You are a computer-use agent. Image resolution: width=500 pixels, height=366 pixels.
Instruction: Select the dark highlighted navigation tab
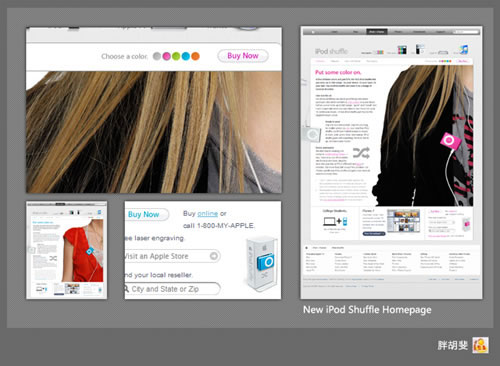coord(377,32)
